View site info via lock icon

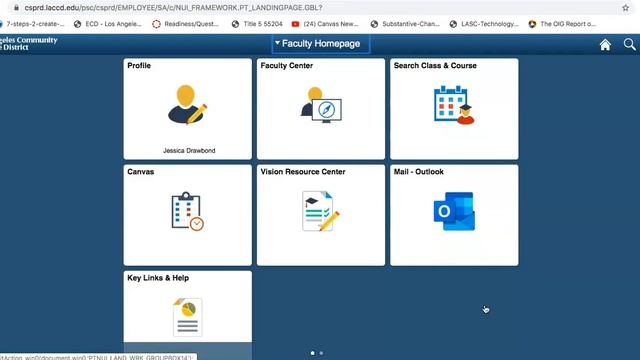(16, 8)
